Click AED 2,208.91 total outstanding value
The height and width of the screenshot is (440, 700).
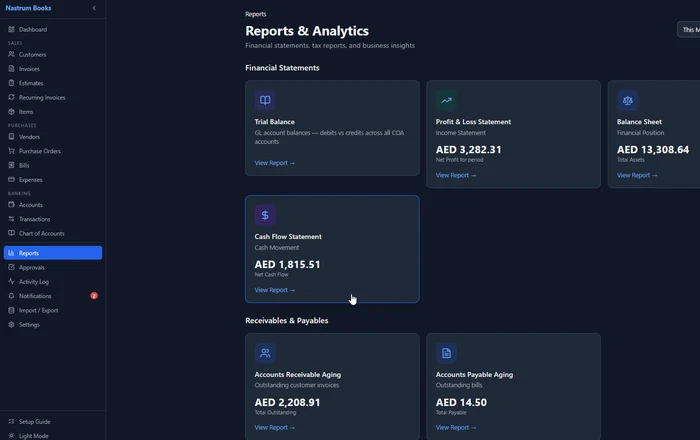point(288,403)
